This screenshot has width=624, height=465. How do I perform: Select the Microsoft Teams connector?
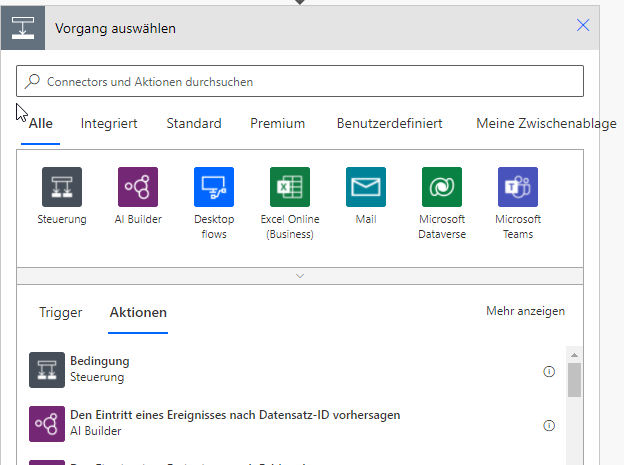518,187
